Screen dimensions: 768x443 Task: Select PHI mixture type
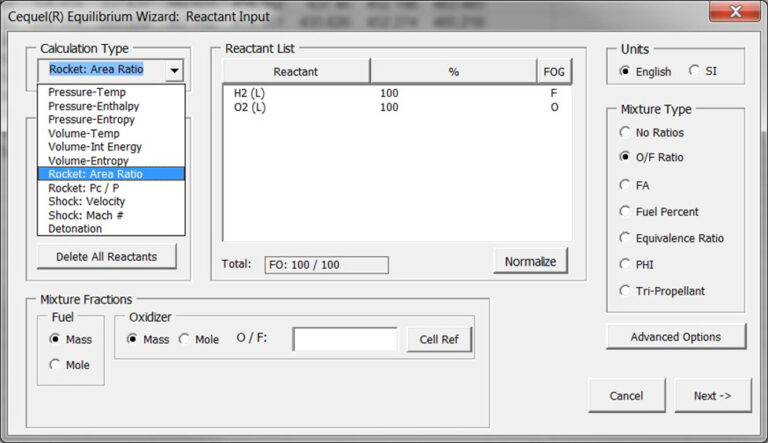(637, 265)
